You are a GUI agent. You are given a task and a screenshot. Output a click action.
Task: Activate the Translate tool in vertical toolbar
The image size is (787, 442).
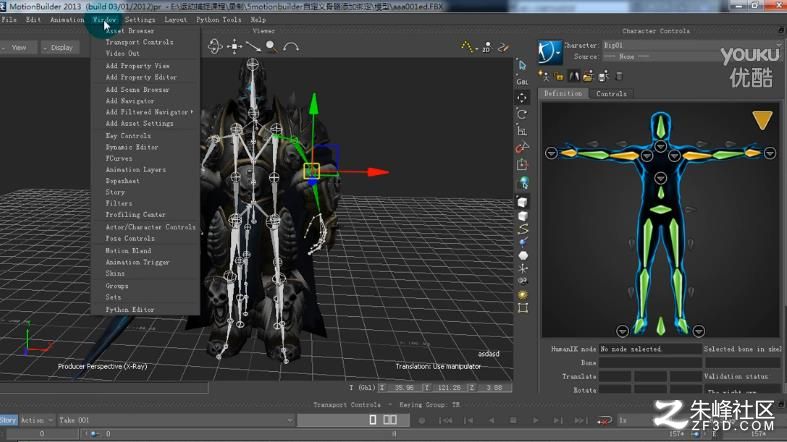522,98
